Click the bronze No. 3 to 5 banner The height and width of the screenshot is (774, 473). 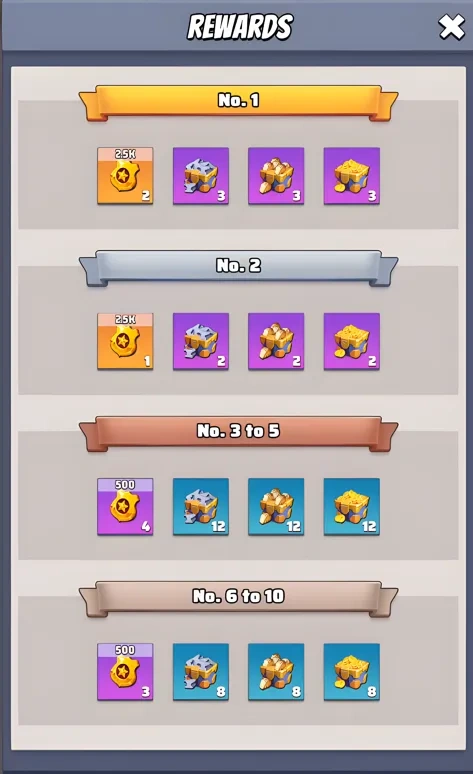click(238, 433)
